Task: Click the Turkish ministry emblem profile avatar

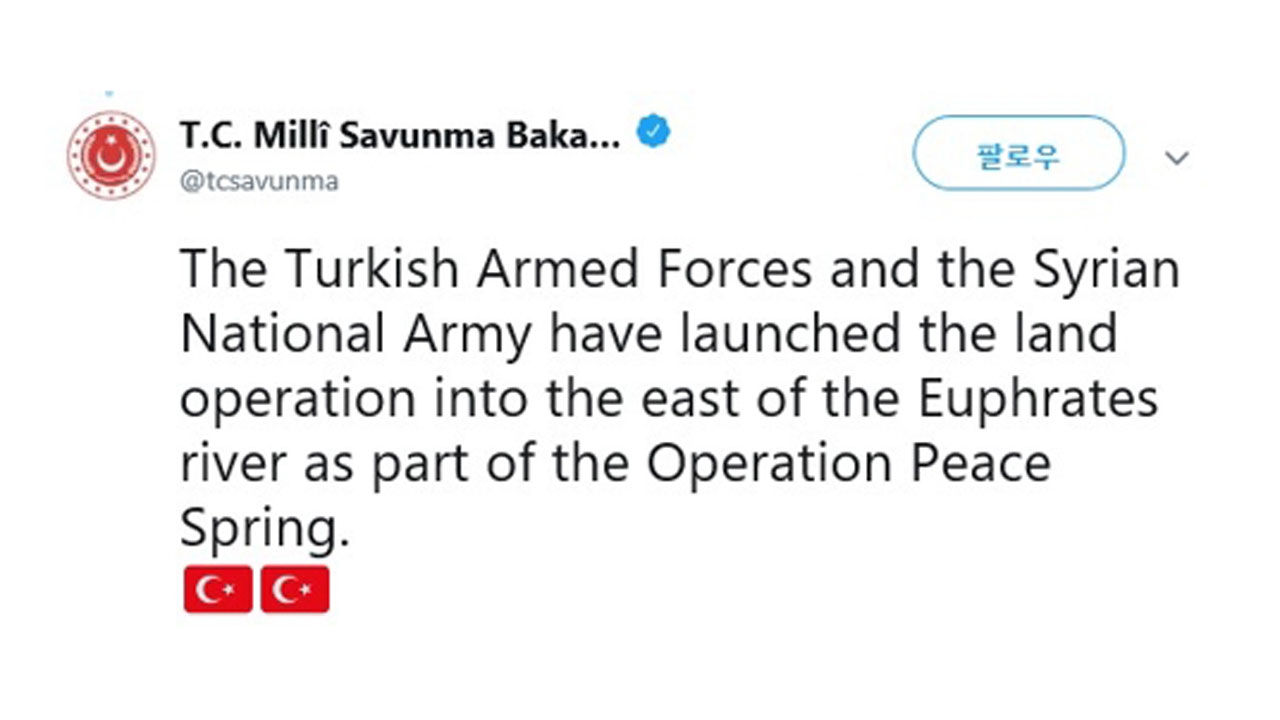Action: [111, 155]
